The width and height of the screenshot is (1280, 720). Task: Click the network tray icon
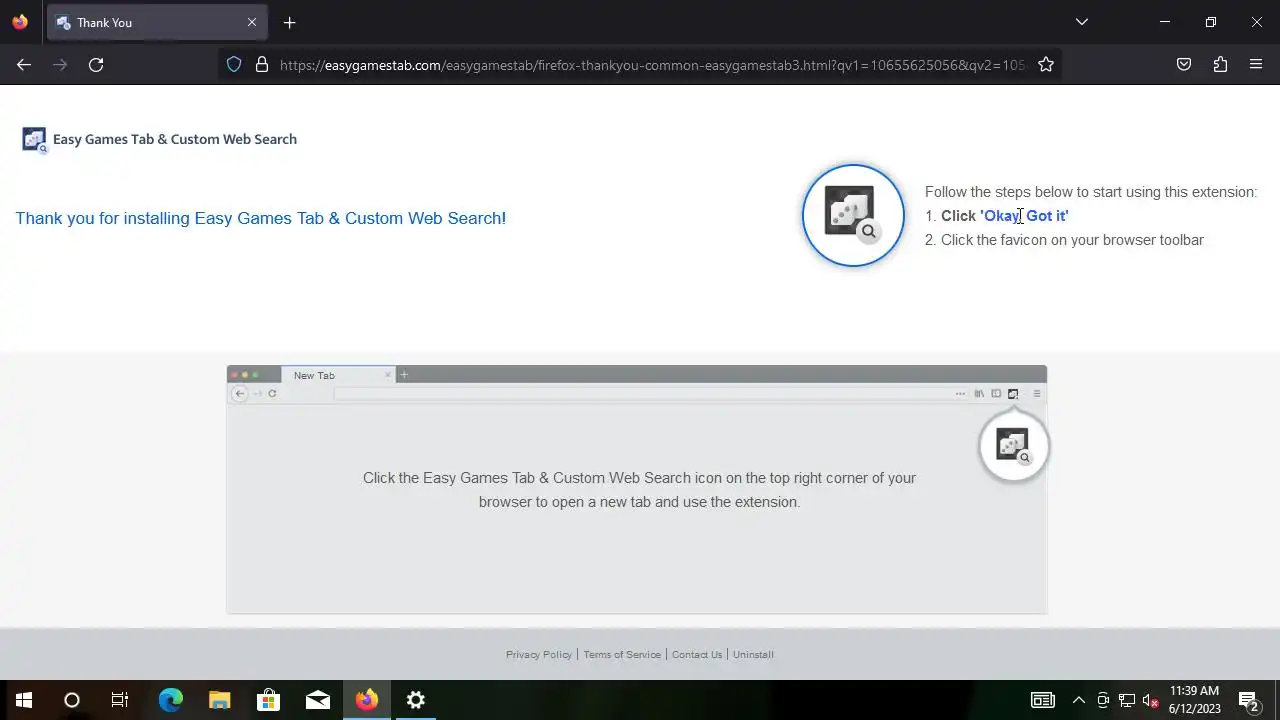coord(1127,700)
